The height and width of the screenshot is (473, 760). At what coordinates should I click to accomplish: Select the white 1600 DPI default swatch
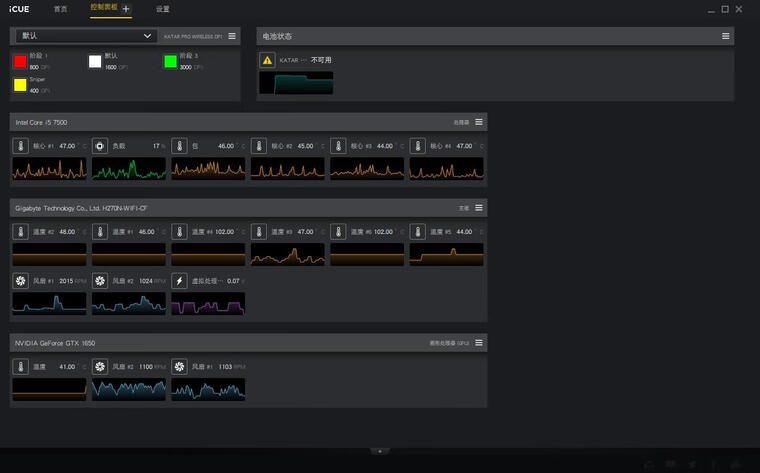tap(95, 62)
